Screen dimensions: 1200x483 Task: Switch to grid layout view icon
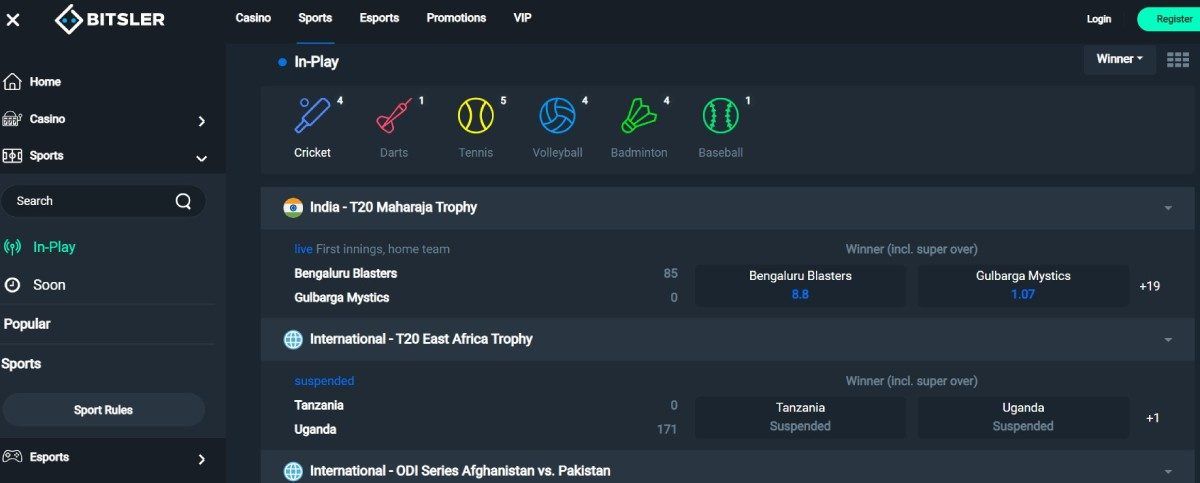point(1178,60)
